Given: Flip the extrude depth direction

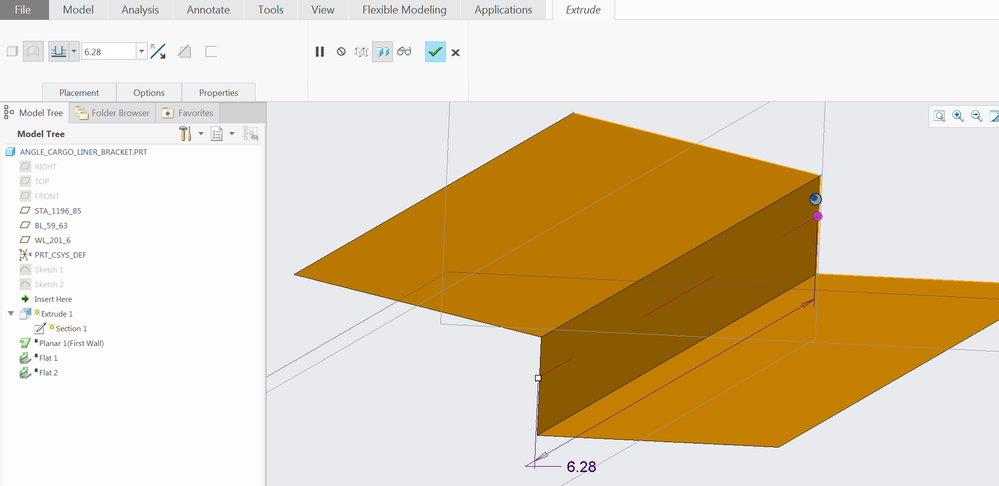Looking at the screenshot, I should point(158,51).
